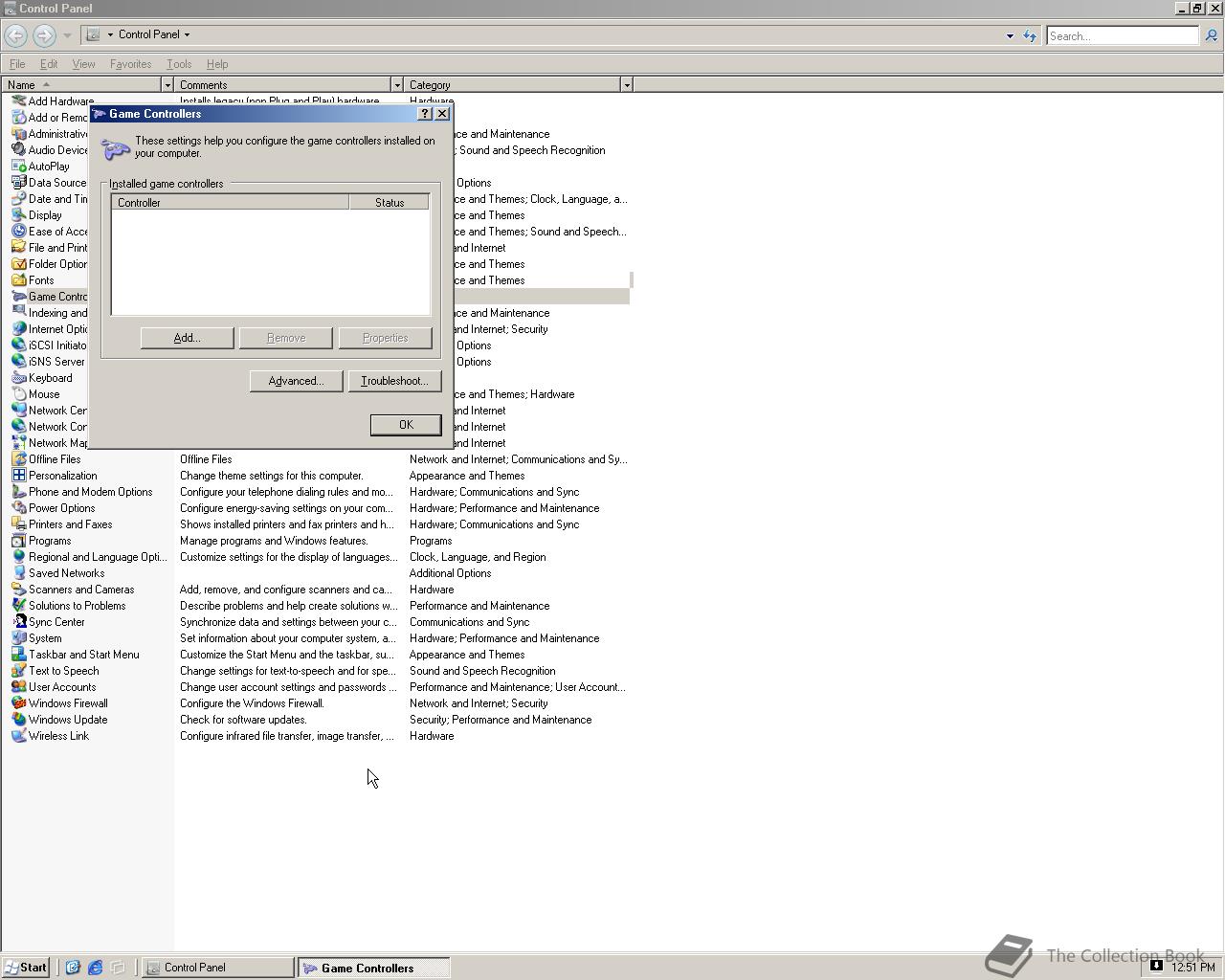Open the View menu

click(83, 64)
